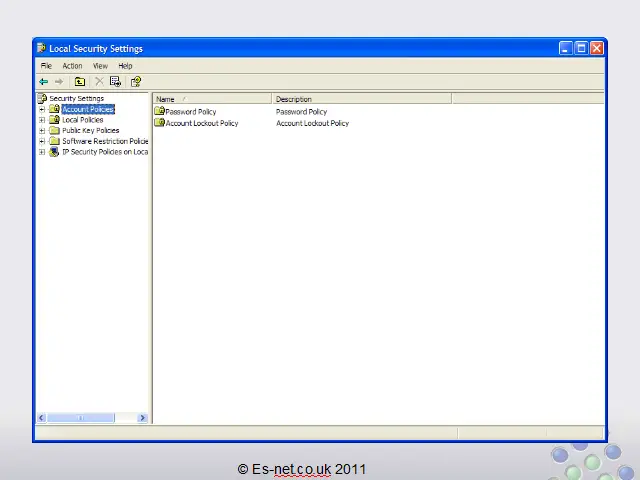Click the Local Policies folder icon

coord(54,120)
